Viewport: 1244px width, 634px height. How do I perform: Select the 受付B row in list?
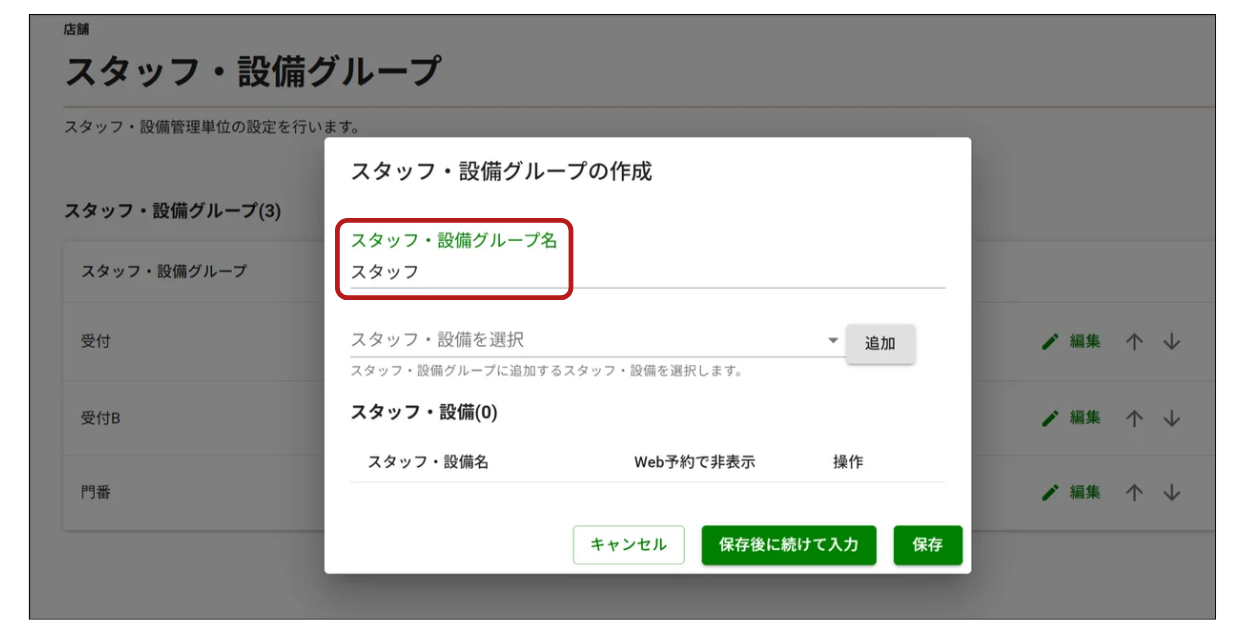tap(640, 418)
